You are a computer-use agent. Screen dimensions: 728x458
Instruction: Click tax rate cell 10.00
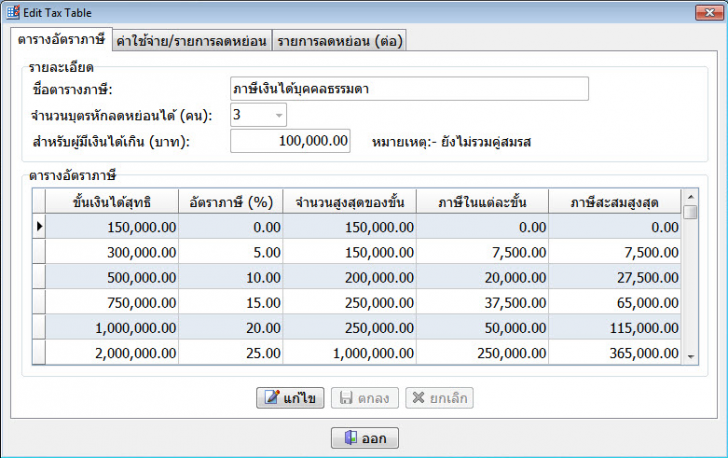(231, 277)
